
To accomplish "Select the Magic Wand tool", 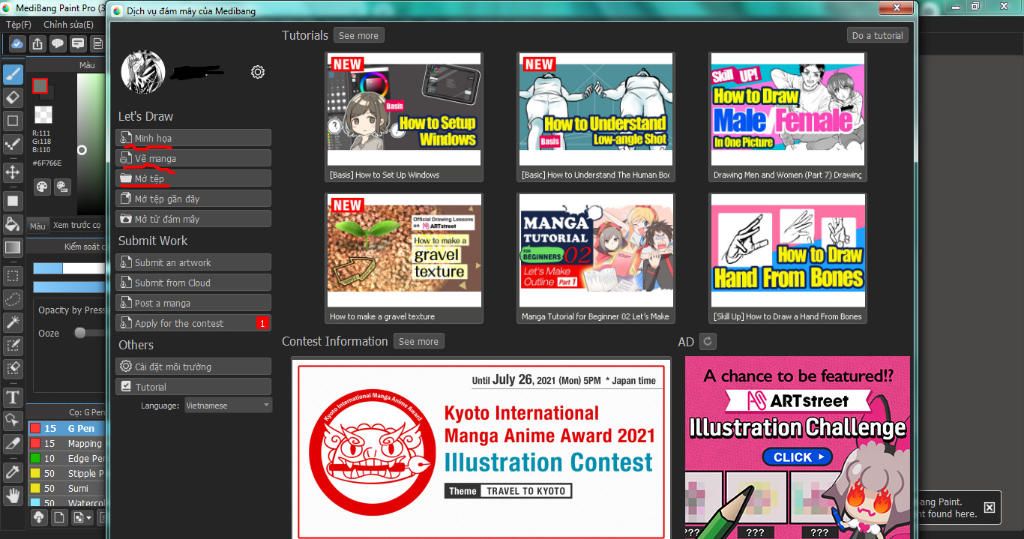I will [12, 322].
